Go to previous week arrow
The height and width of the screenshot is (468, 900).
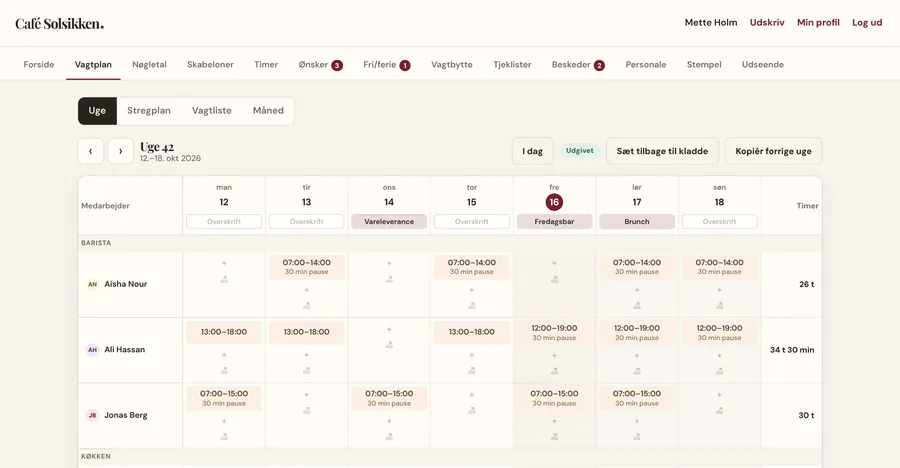pyautogui.click(x=91, y=151)
